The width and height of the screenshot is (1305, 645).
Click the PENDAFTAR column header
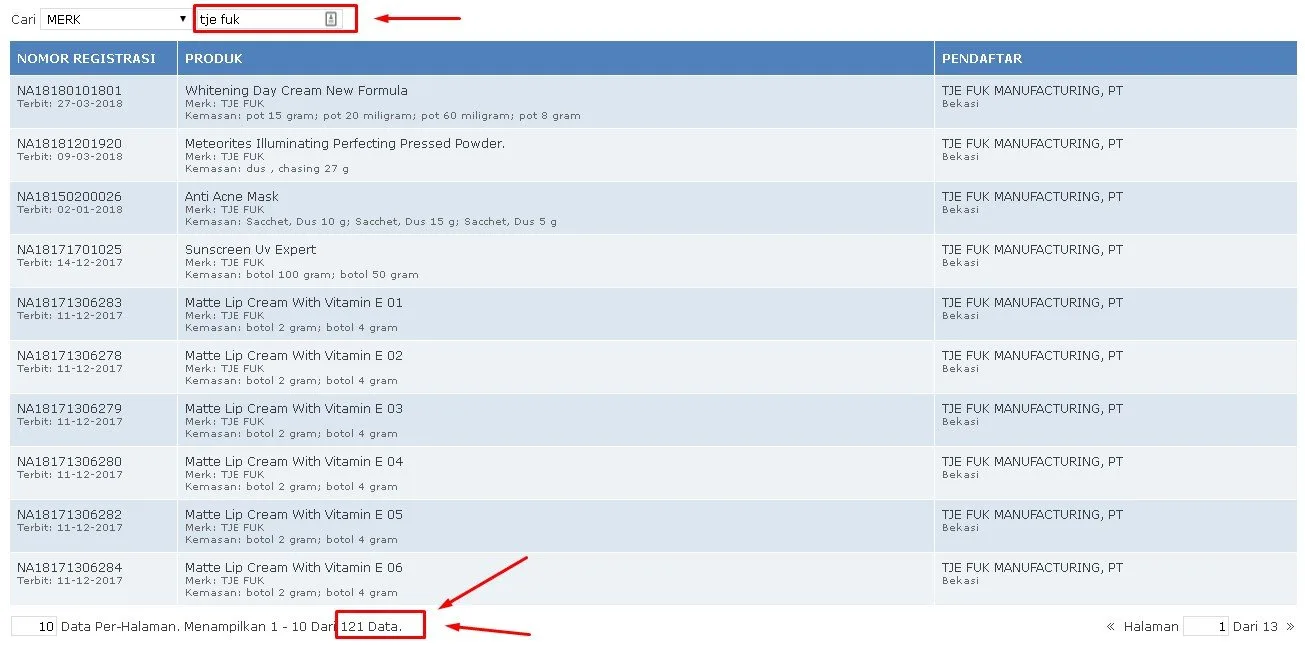click(981, 59)
